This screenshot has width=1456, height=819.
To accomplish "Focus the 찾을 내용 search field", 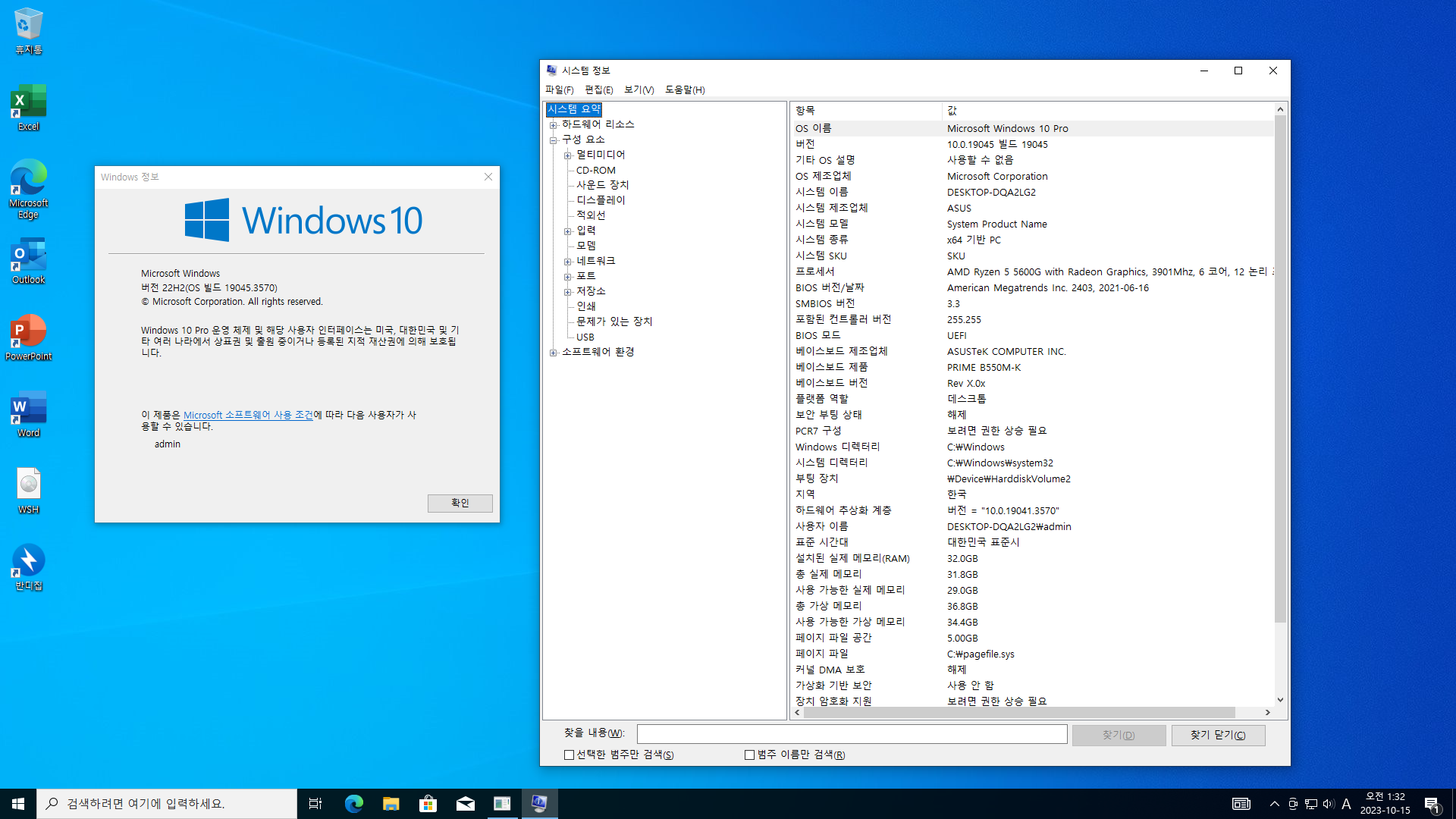I will click(852, 734).
